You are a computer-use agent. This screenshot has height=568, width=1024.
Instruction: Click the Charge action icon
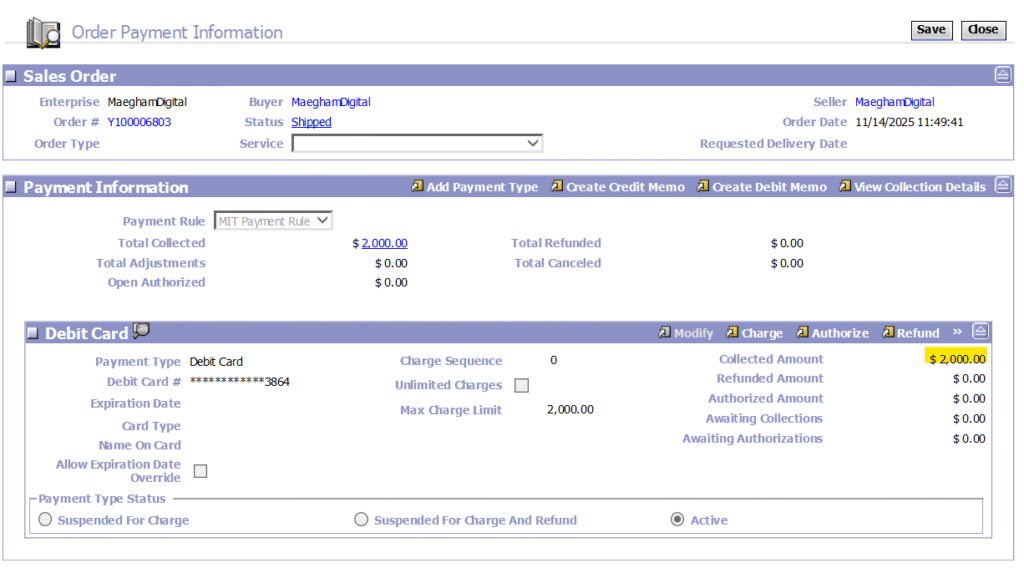pos(732,333)
